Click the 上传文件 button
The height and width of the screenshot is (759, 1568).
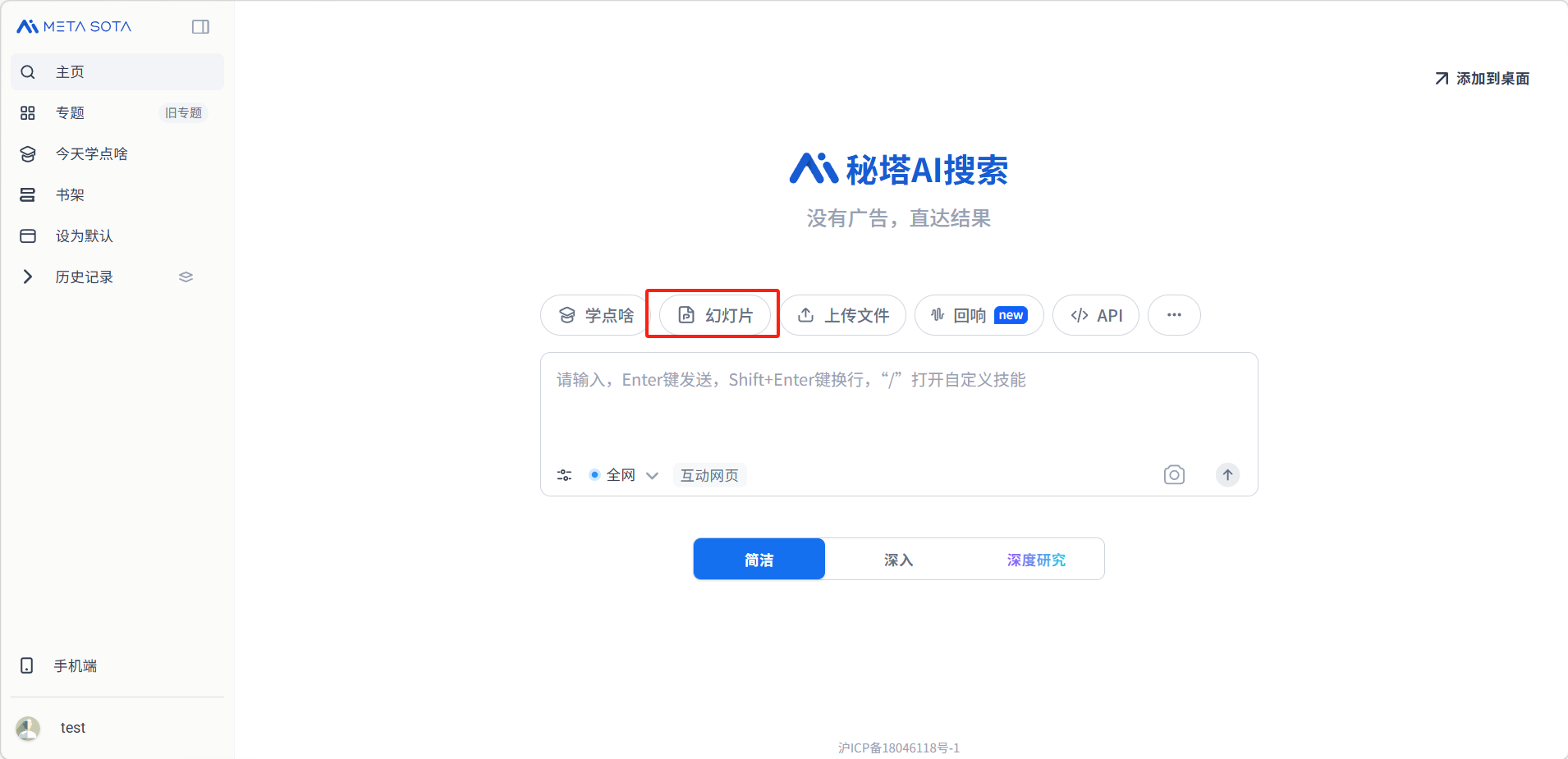843,315
